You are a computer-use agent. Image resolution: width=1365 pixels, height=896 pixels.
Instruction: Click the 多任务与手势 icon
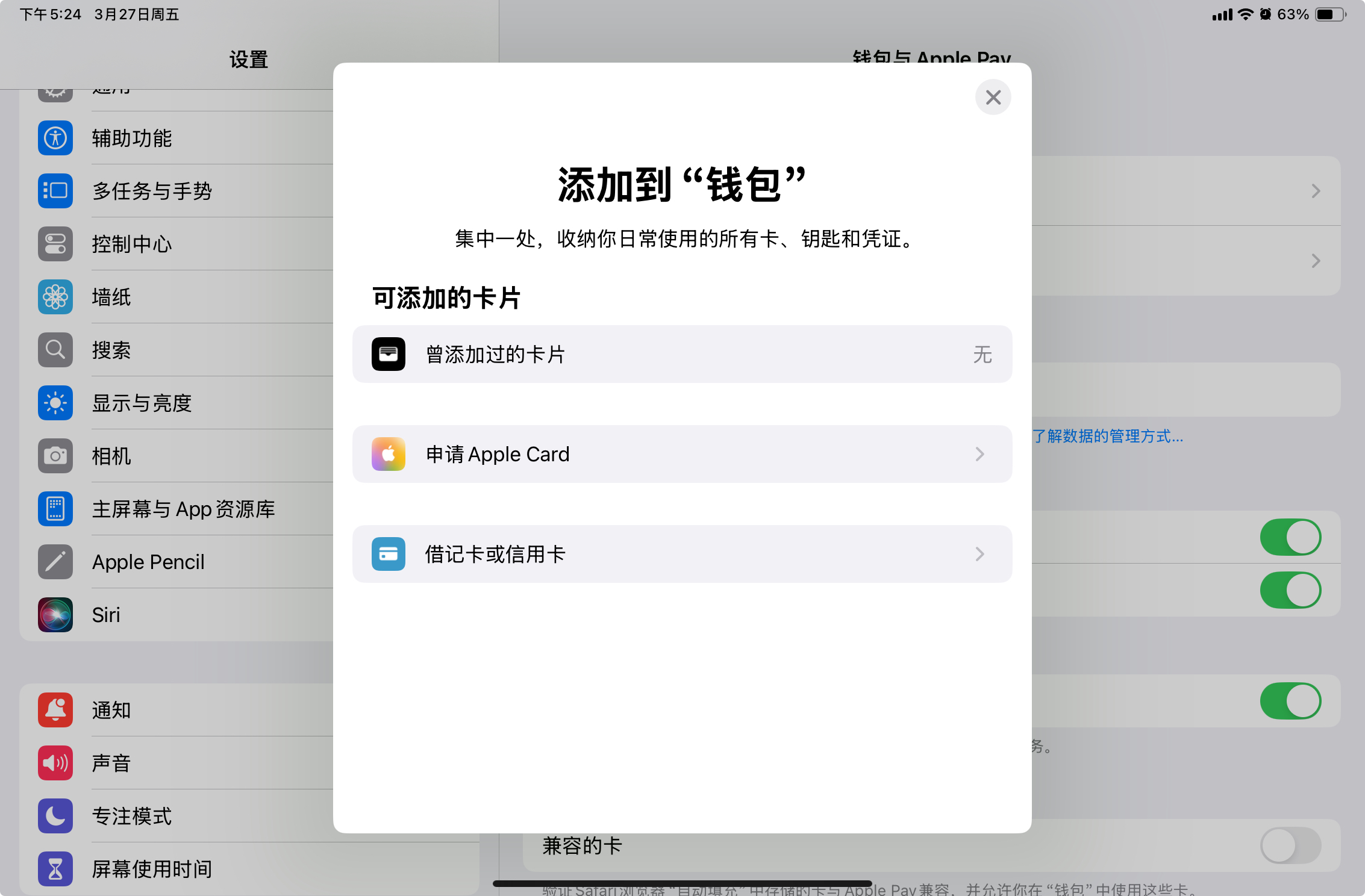(x=55, y=191)
